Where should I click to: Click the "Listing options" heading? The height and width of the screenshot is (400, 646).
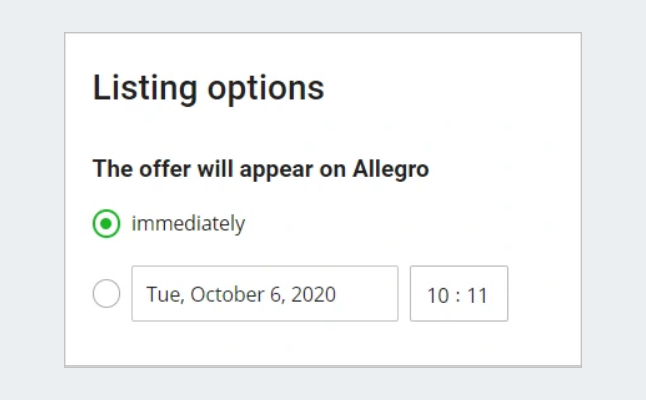click(208, 88)
